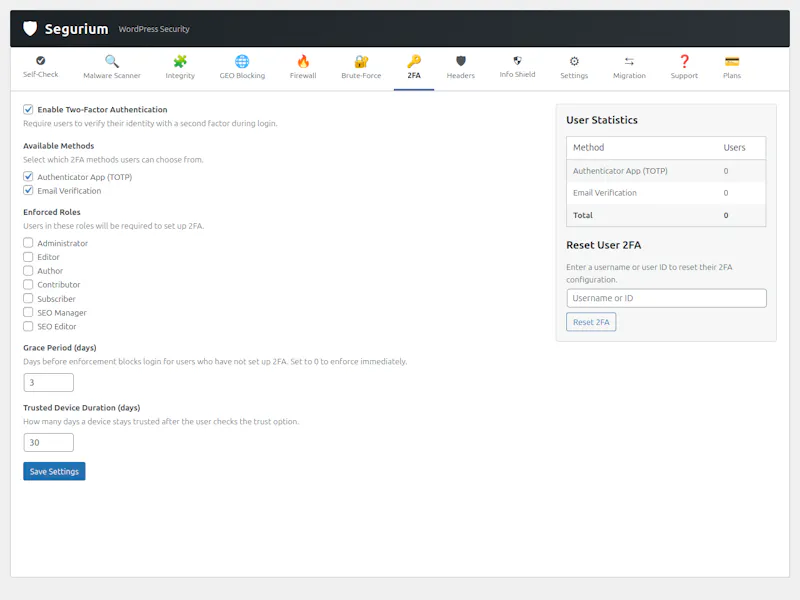Open Malware Scanner magnifier icon

[112, 61]
